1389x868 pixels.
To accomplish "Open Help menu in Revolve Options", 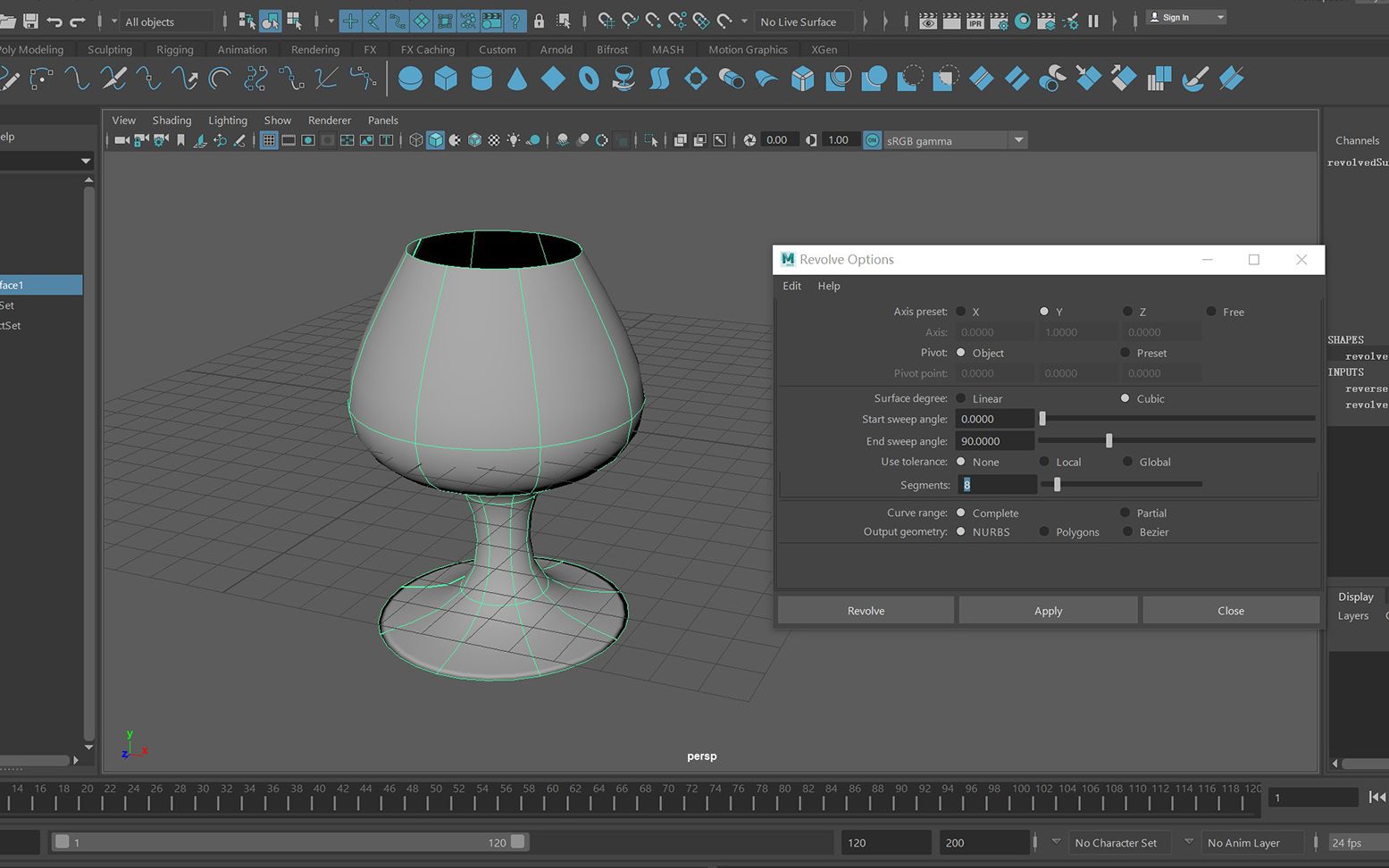I will 829,286.
